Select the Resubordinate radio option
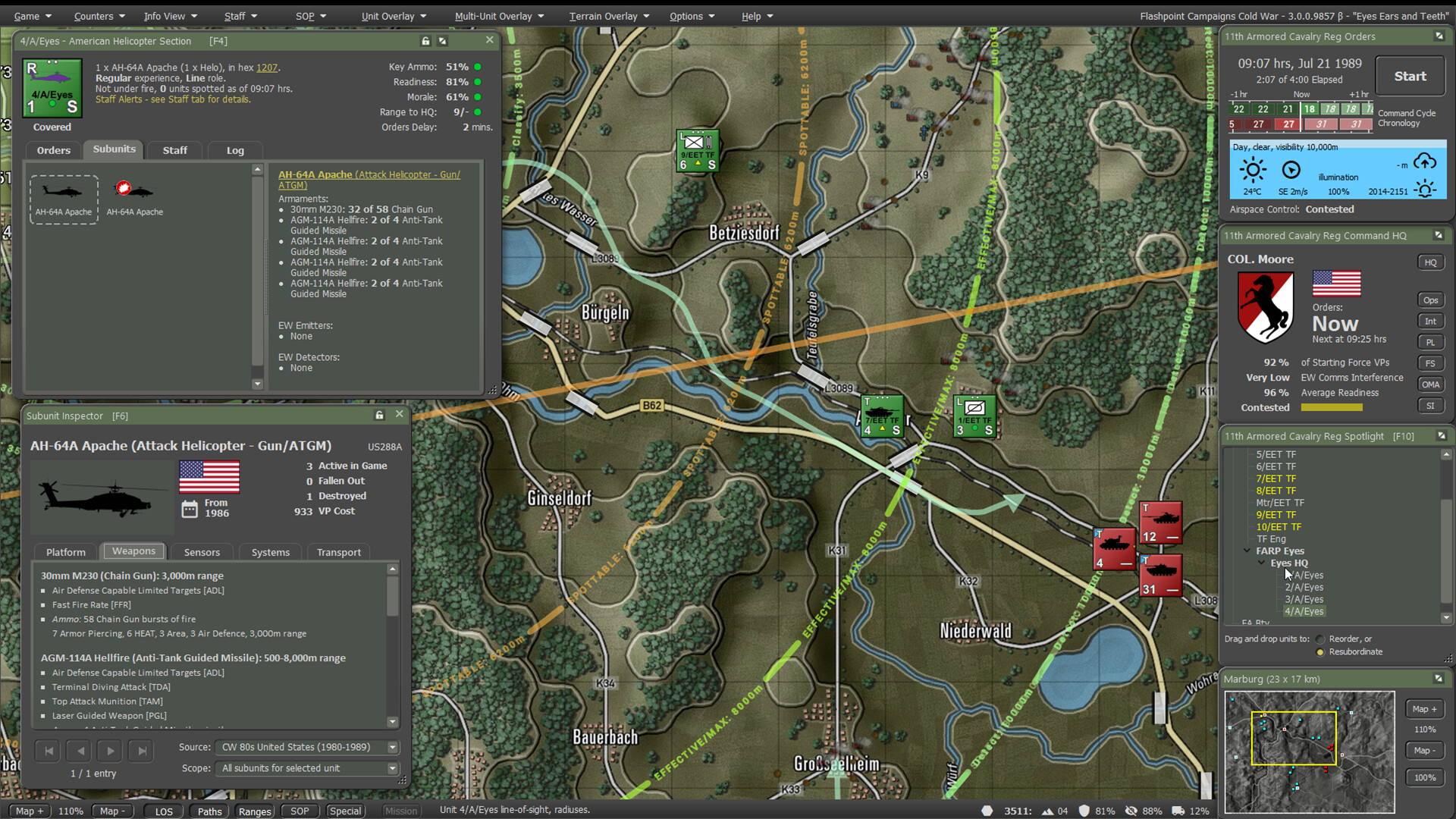The height and width of the screenshot is (819, 1456). pos(1319,652)
